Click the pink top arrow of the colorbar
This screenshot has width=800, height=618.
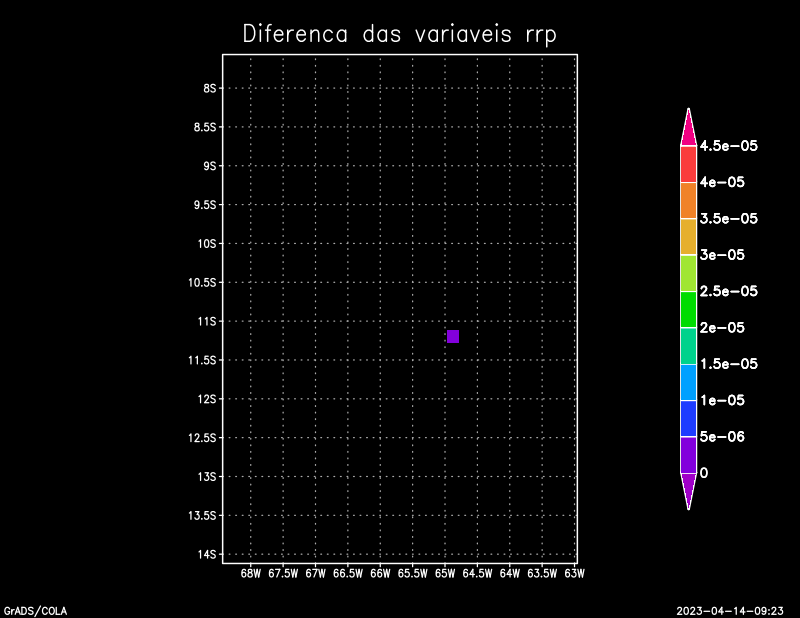(x=688, y=130)
